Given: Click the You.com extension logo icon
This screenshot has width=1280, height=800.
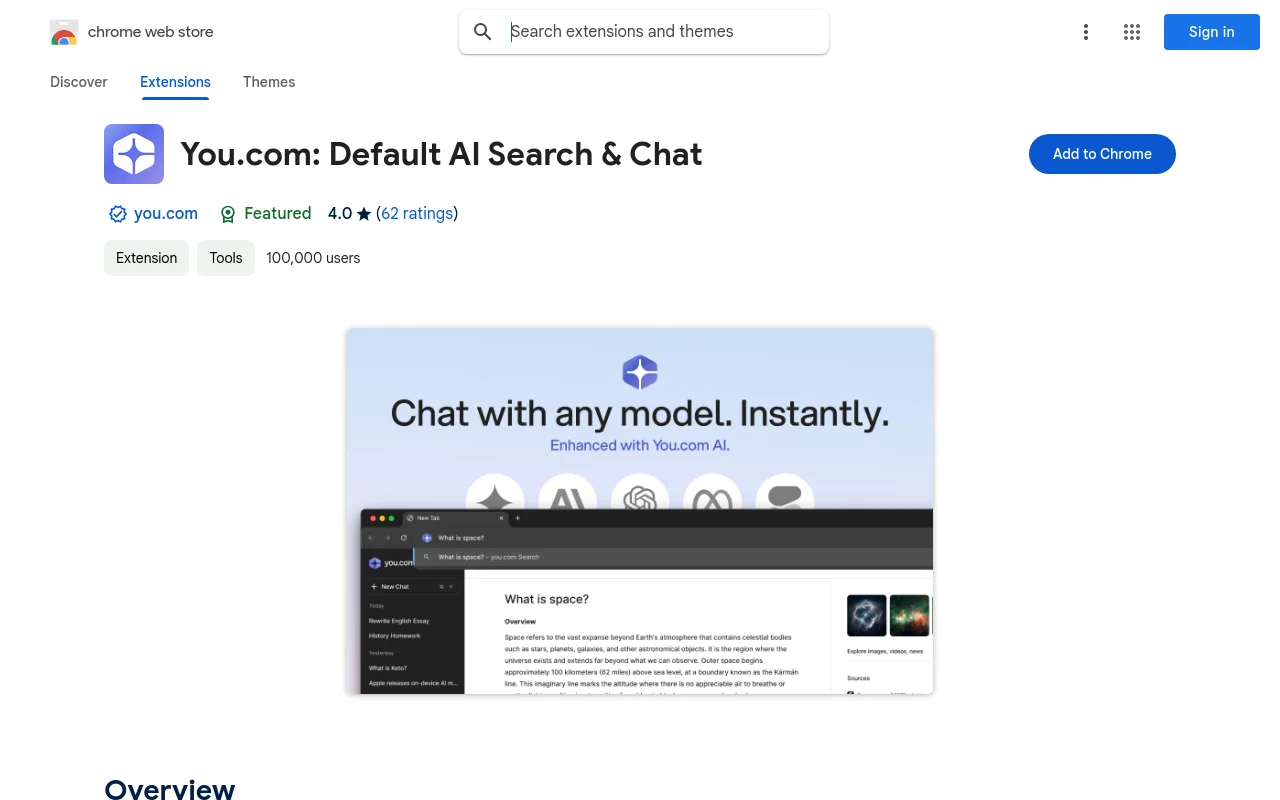Looking at the screenshot, I should pyautogui.click(x=134, y=154).
